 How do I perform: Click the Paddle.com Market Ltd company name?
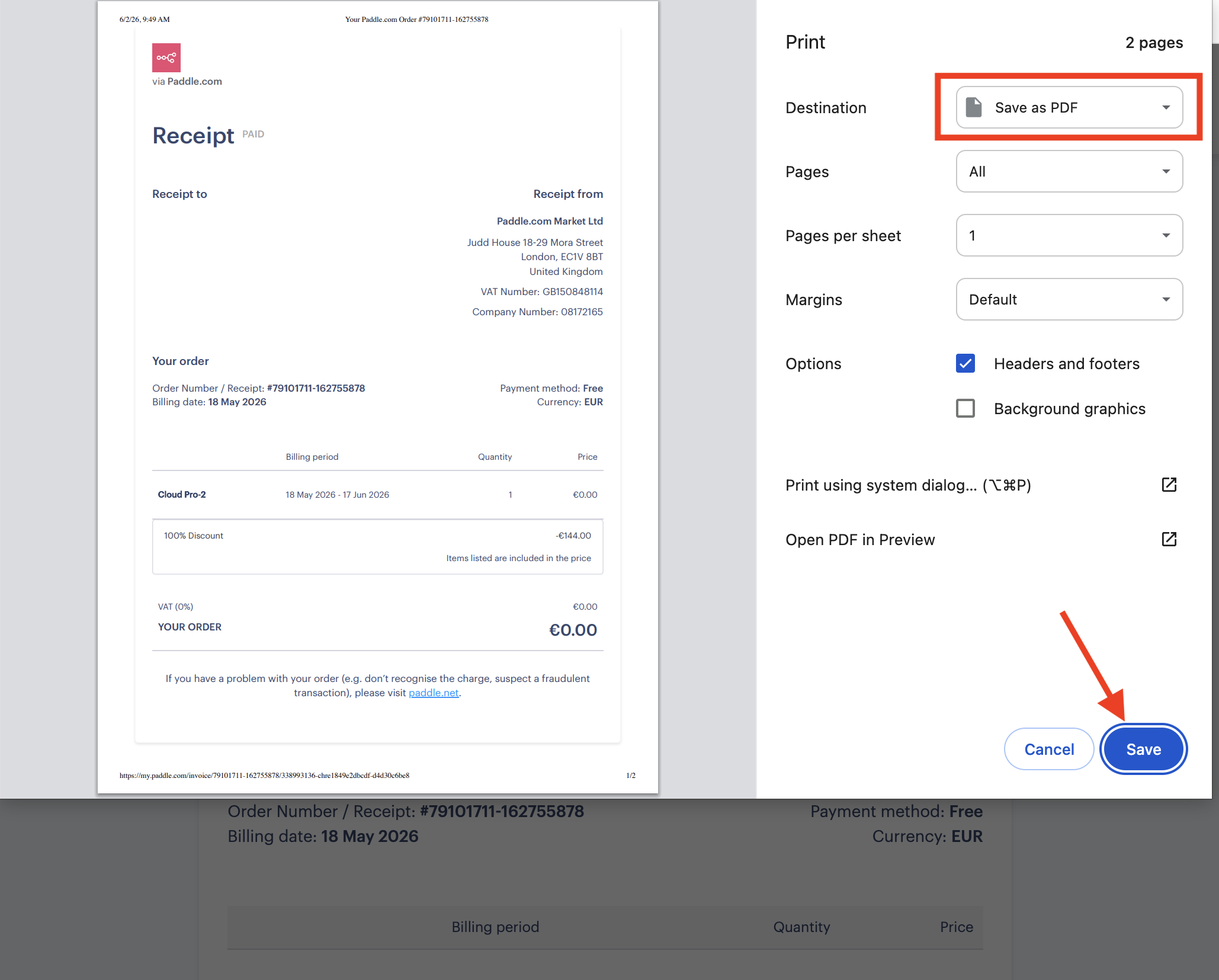pos(550,221)
